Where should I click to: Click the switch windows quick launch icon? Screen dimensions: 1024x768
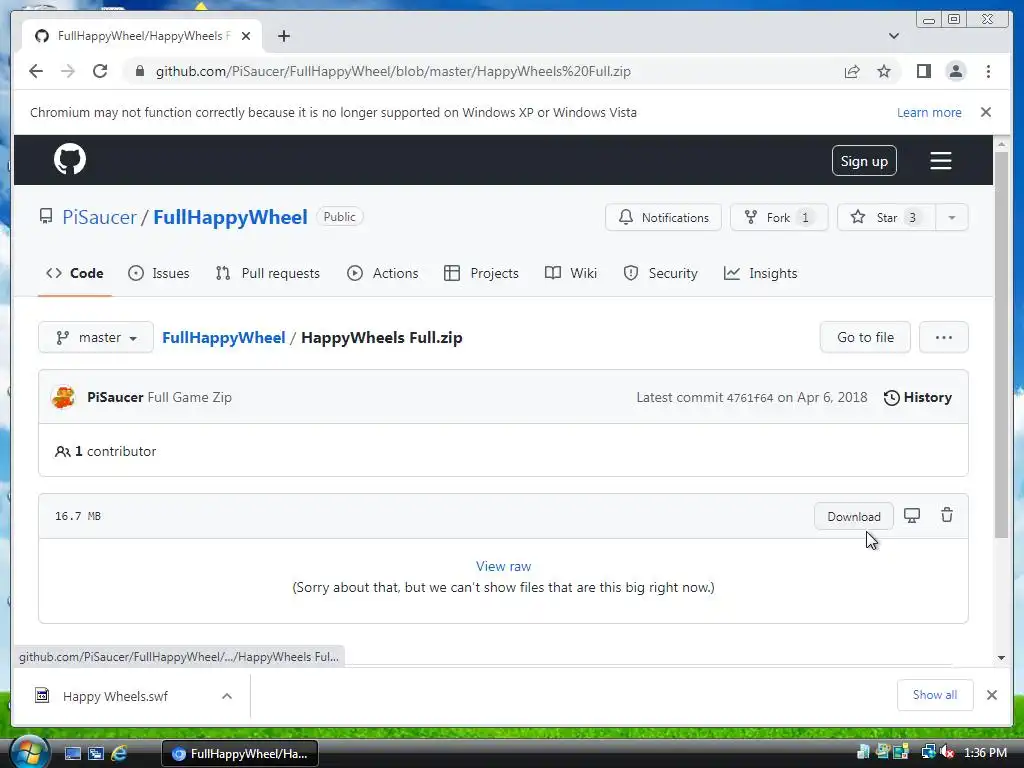click(x=95, y=753)
